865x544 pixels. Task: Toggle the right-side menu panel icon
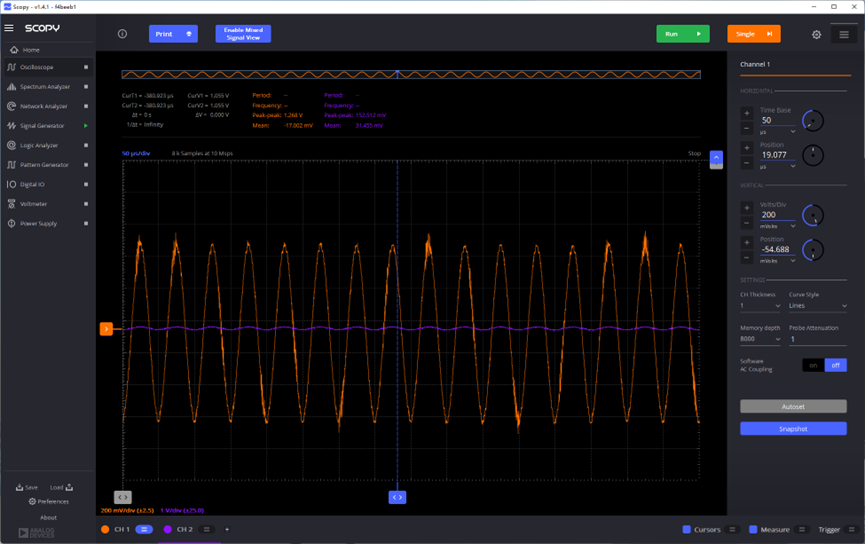[x=844, y=34]
